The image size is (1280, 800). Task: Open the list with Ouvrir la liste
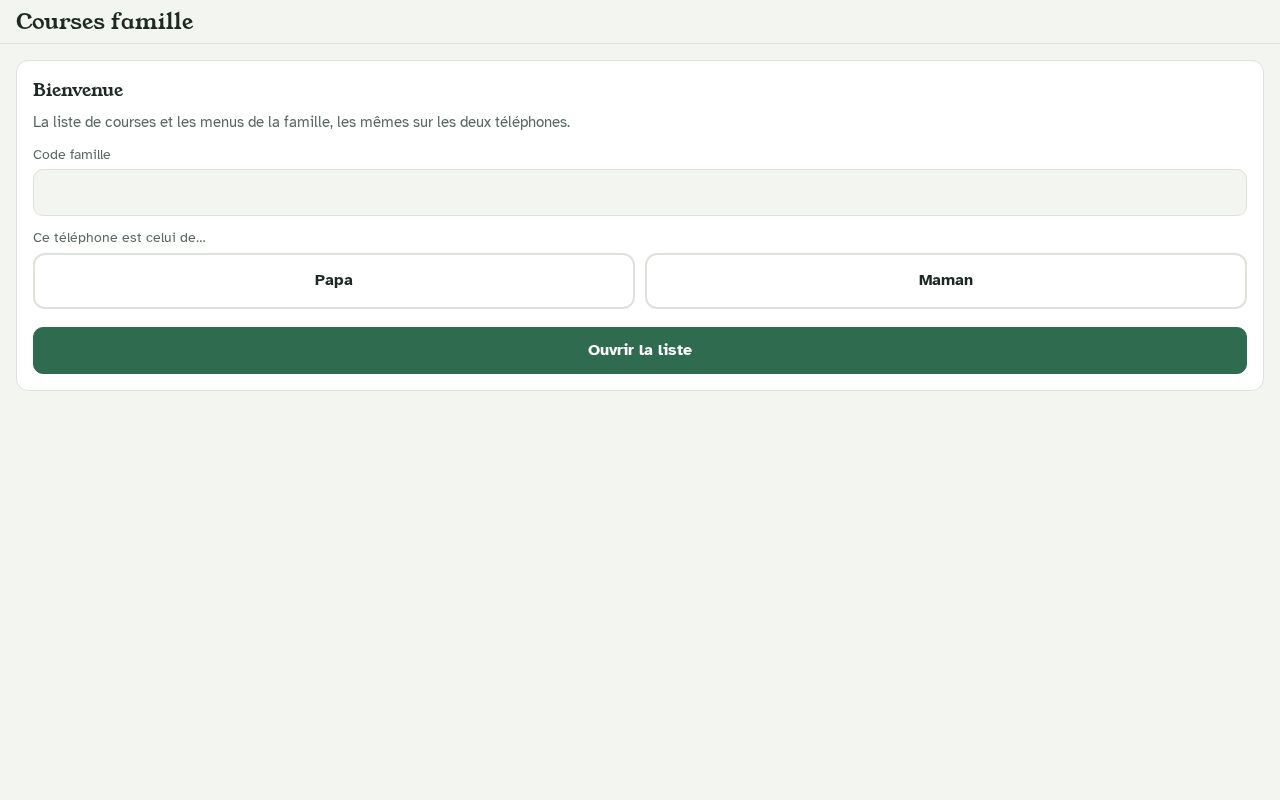[x=640, y=350]
